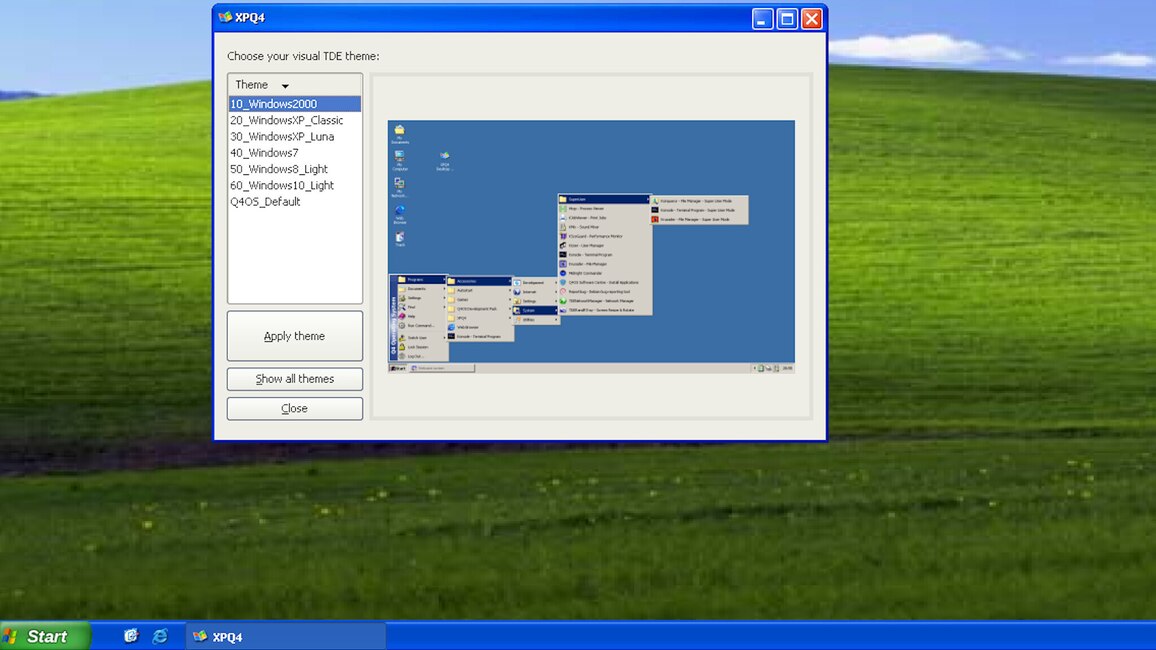This screenshot has width=1156, height=650.
Task: Maximize the XPQ4 window
Action: tap(787, 18)
